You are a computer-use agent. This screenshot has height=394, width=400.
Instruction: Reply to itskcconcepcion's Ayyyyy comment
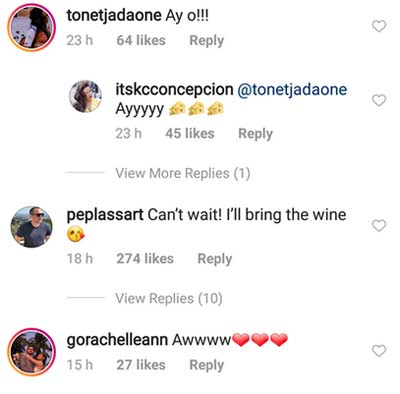(x=255, y=134)
